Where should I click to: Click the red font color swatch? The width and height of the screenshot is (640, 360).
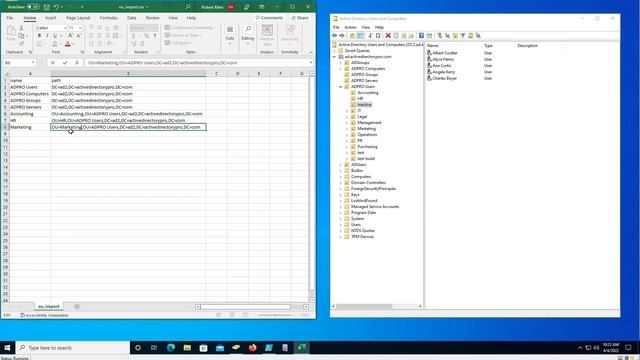pos(68,44)
